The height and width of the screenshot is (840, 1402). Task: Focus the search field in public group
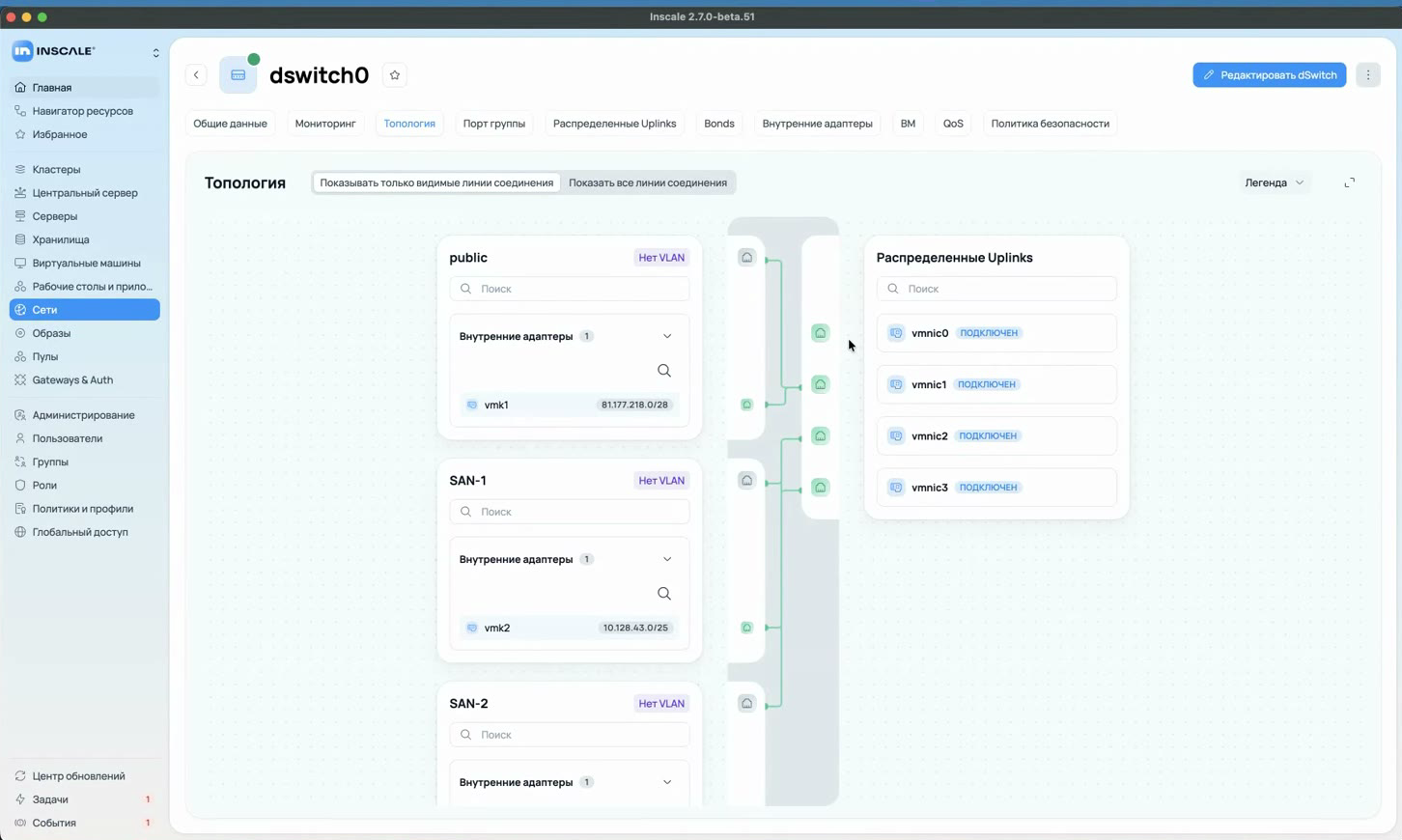(570, 289)
